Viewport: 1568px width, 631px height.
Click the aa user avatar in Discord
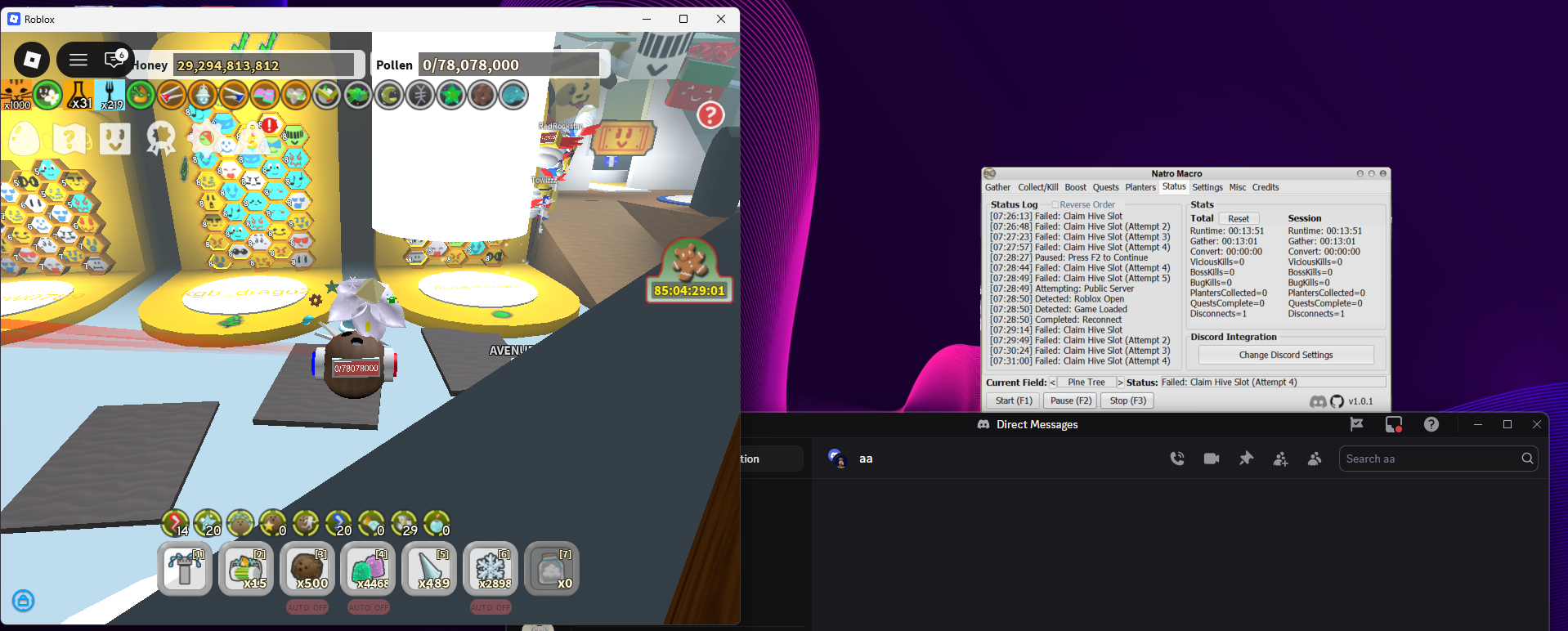click(836, 459)
